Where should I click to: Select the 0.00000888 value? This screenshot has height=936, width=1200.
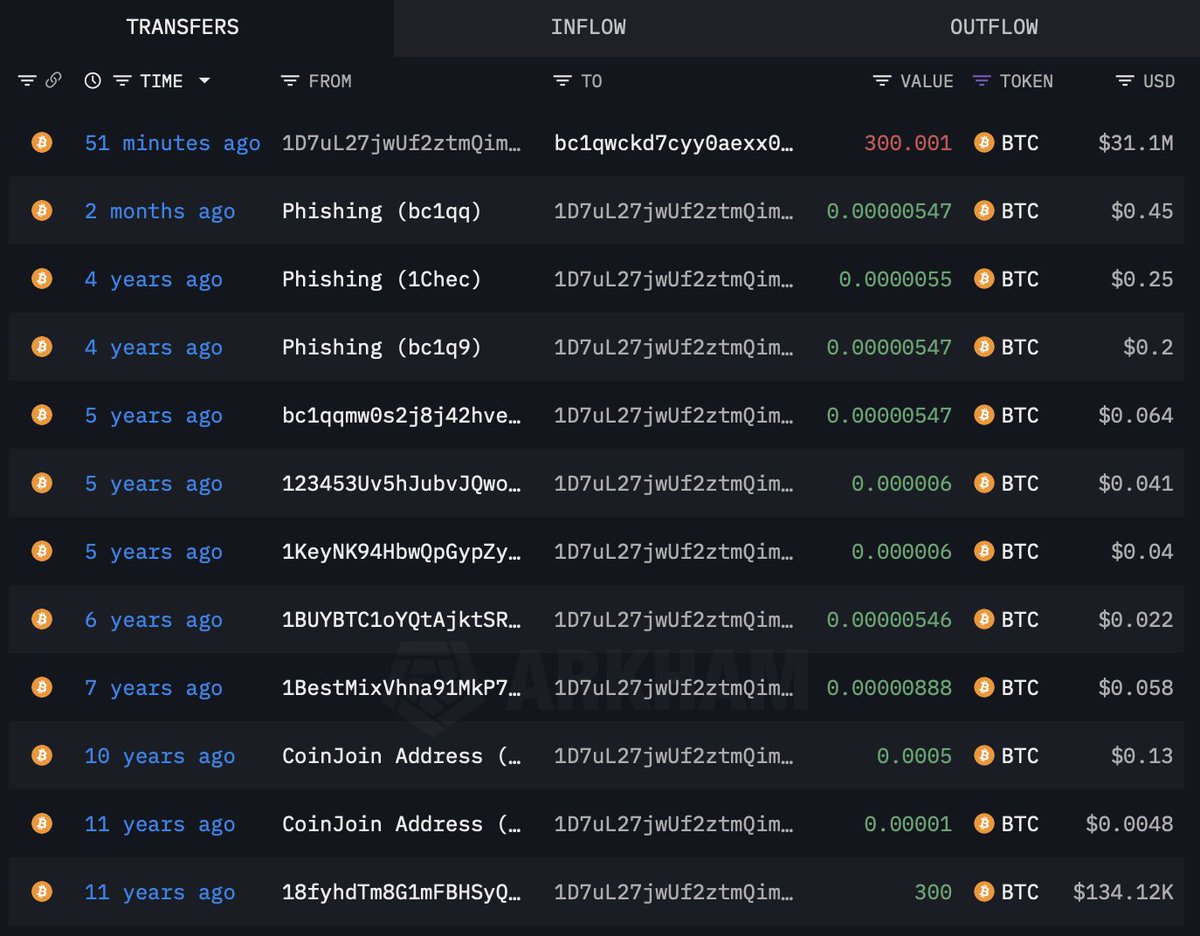pyautogui.click(x=889, y=688)
